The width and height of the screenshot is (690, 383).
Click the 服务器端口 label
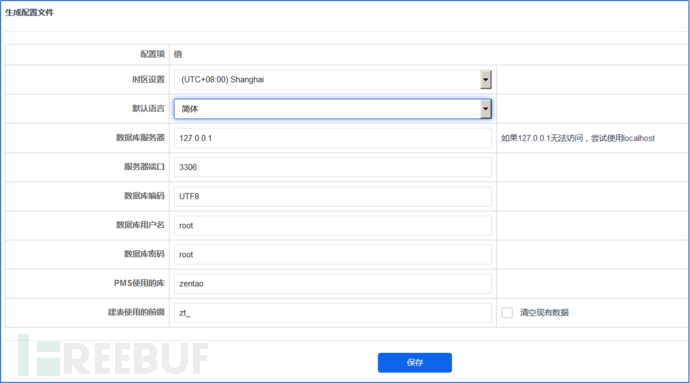point(144,167)
